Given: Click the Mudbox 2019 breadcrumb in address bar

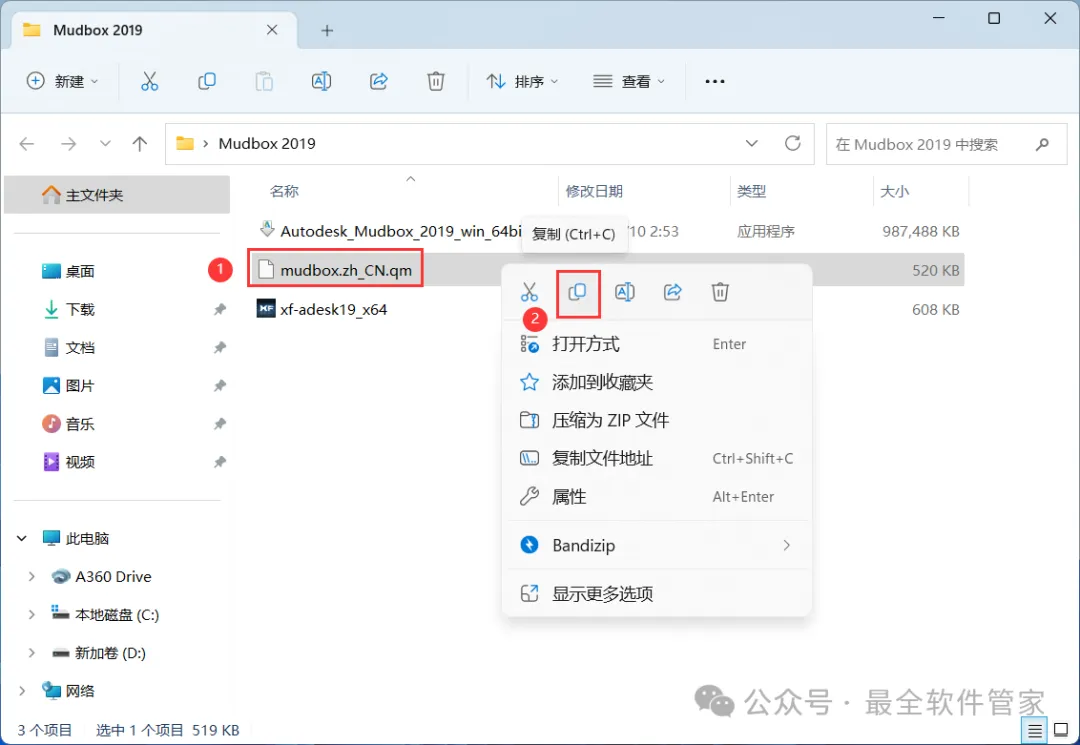Looking at the screenshot, I should point(267,143).
